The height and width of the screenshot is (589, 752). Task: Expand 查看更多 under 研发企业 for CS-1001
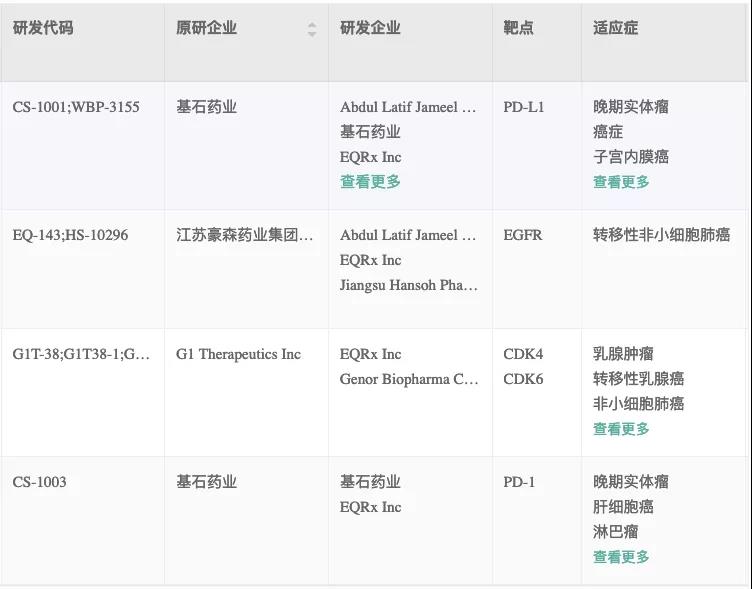coord(370,182)
